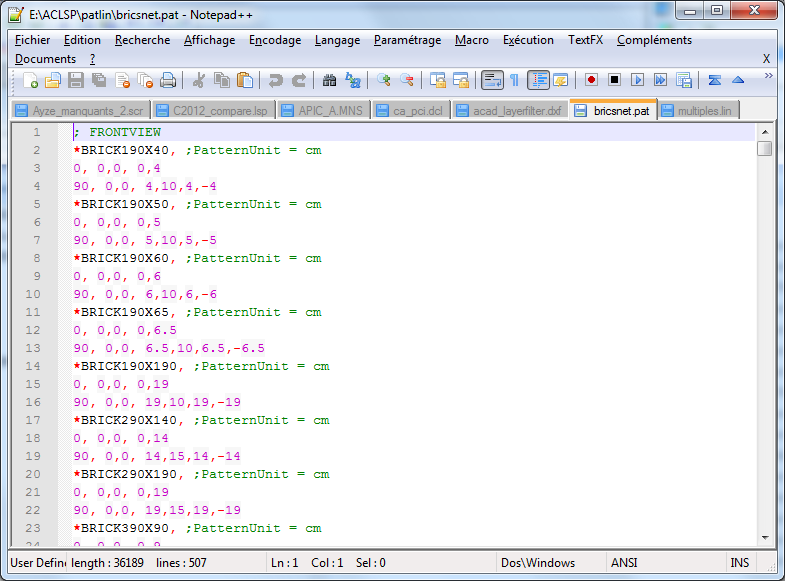Paste from clipboard icon
This screenshot has width=785, height=581.
click(245, 80)
